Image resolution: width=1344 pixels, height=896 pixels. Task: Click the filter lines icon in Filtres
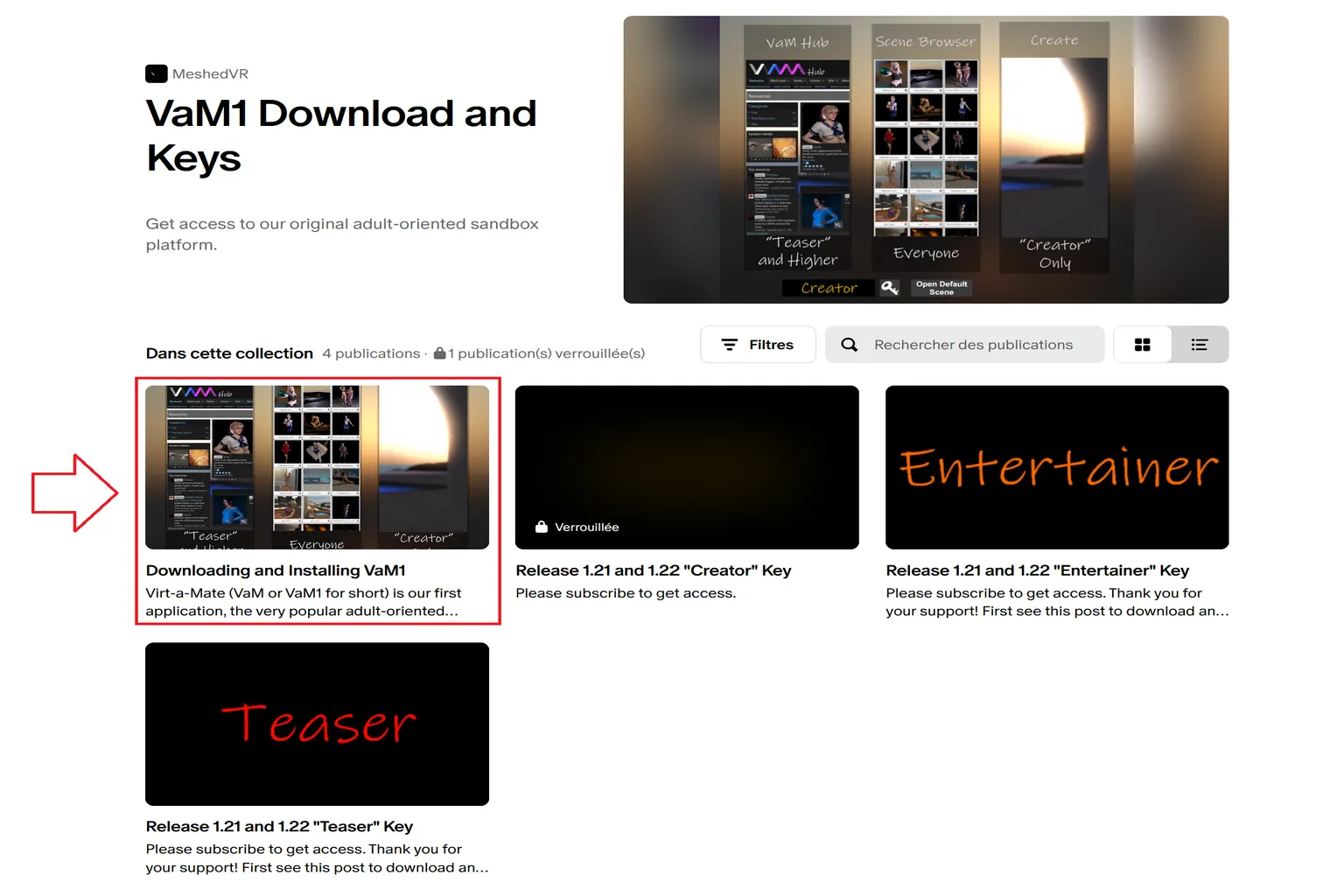point(729,345)
